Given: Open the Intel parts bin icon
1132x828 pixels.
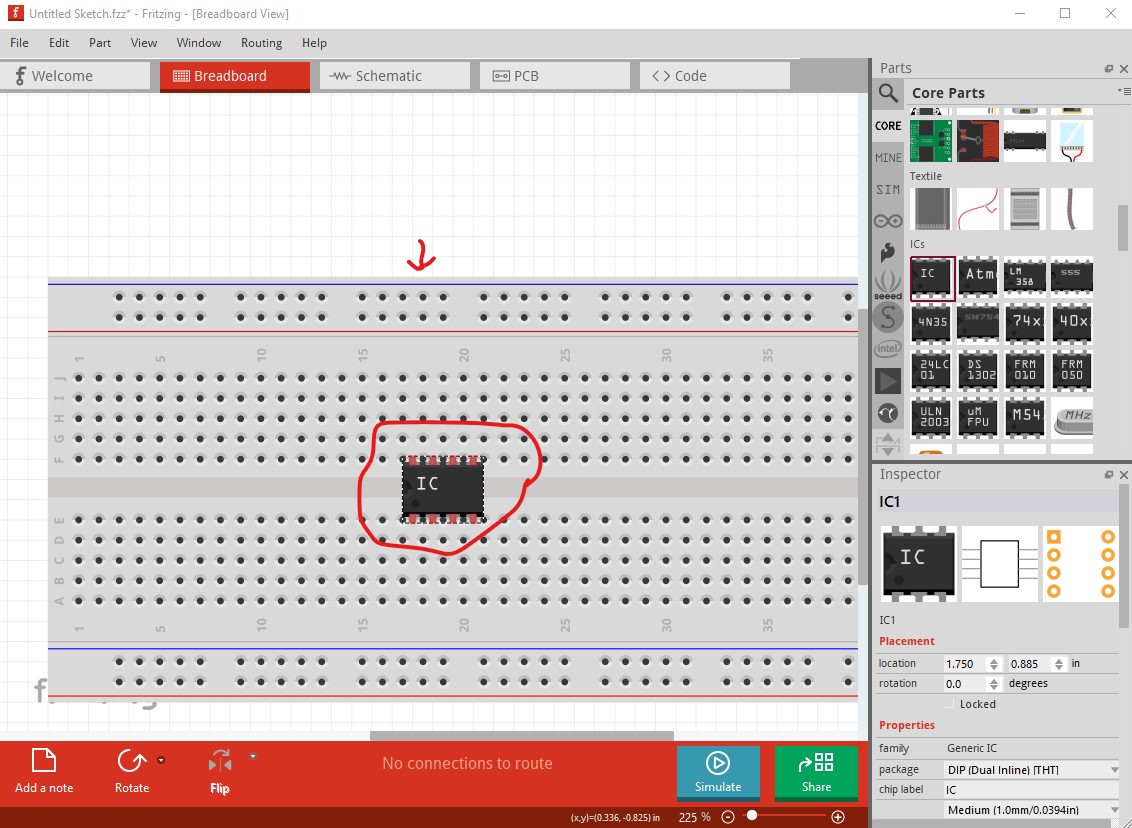Looking at the screenshot, I should pyautogui.click(x=887, y=348).
